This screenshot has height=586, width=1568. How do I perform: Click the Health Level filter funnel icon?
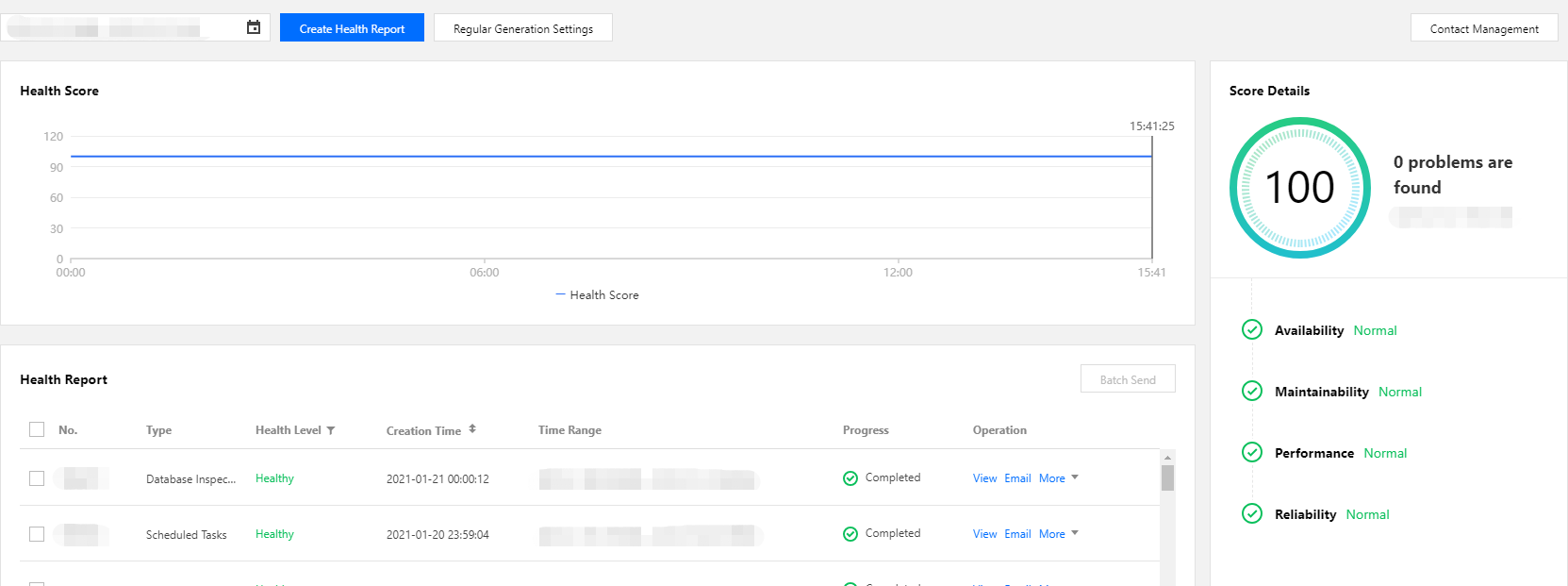pos(331,430)
